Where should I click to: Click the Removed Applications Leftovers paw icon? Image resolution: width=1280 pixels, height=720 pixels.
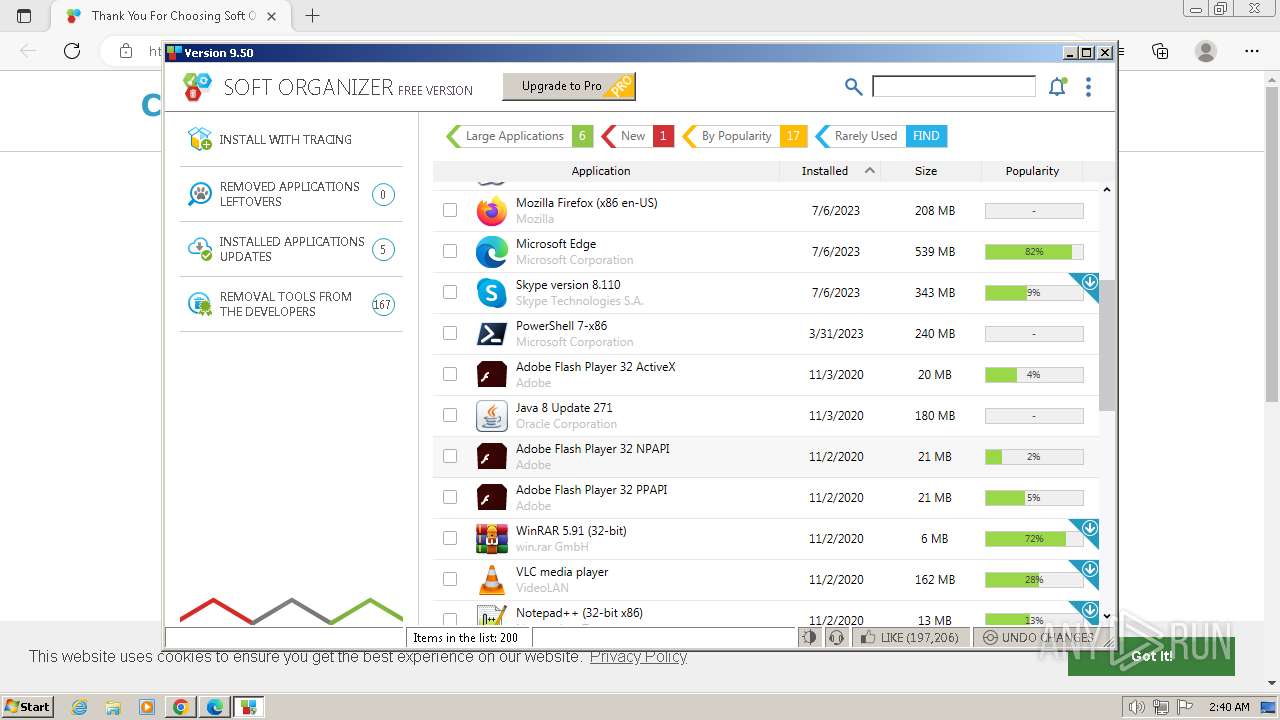(x=200, y=194)
